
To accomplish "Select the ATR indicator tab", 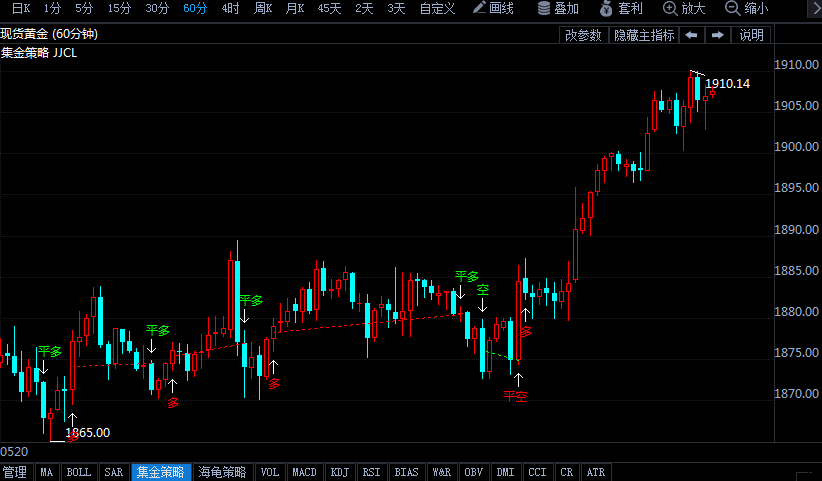I will [x=596, y=472].
